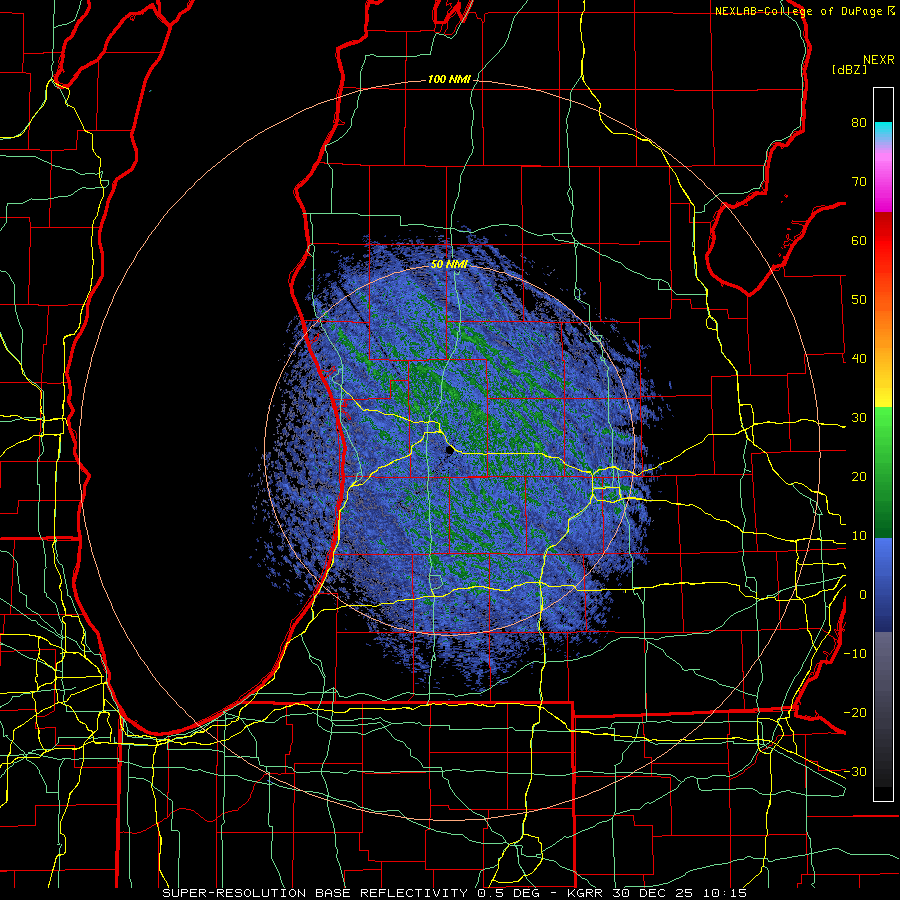Click the 40 dBZ tick label
Screen dimensions: 900x900
(859, 359)
